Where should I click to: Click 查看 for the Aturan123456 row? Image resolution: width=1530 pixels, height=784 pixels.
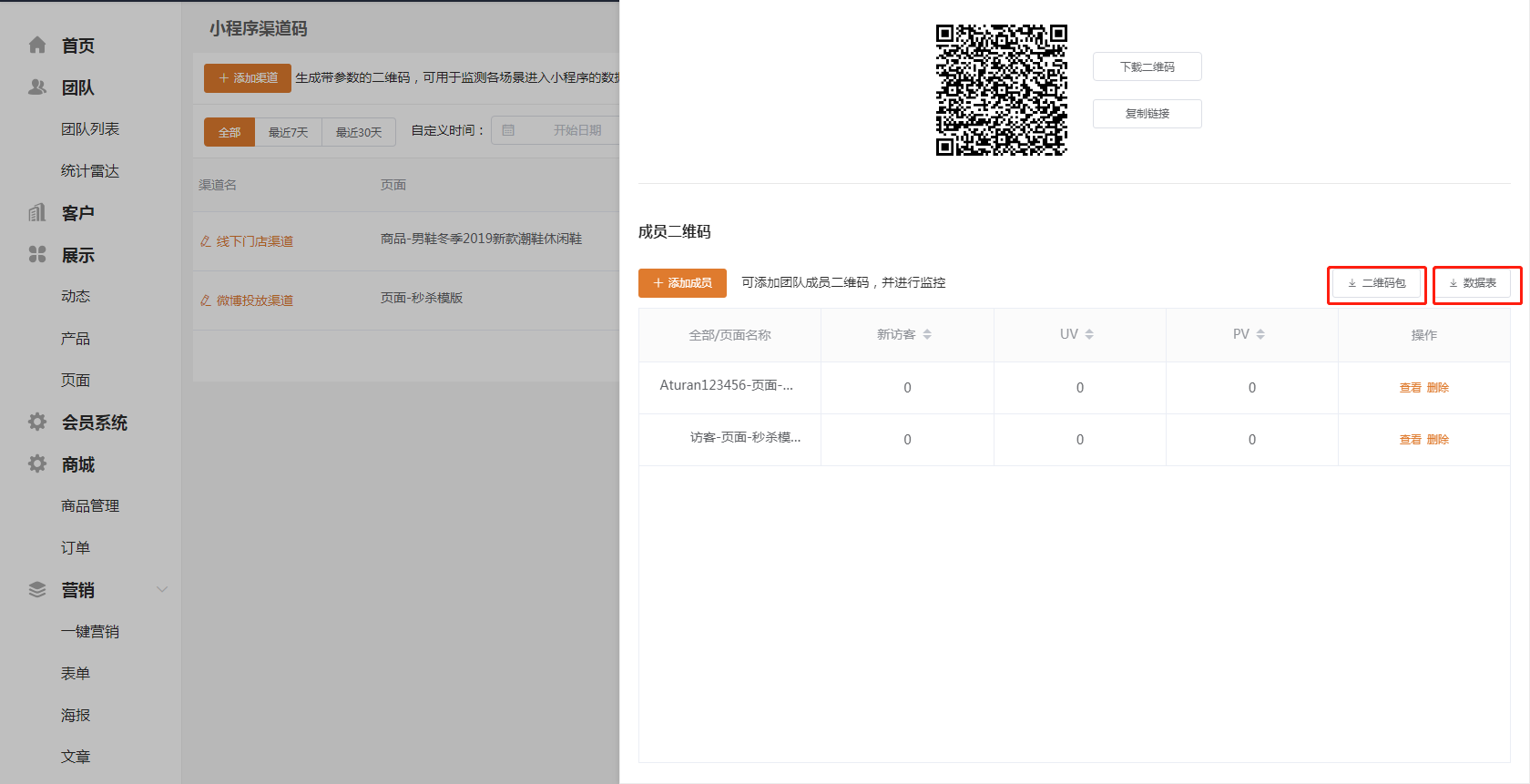(1410, 388)
